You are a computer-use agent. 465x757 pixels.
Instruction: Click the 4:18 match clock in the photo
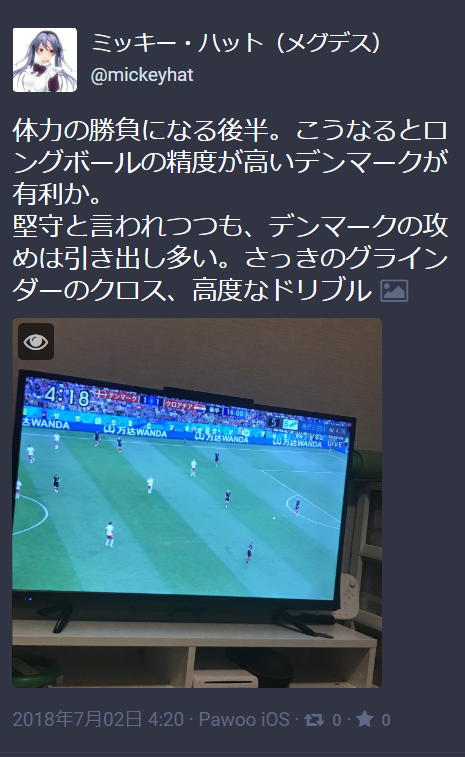[x=67, y=397]
